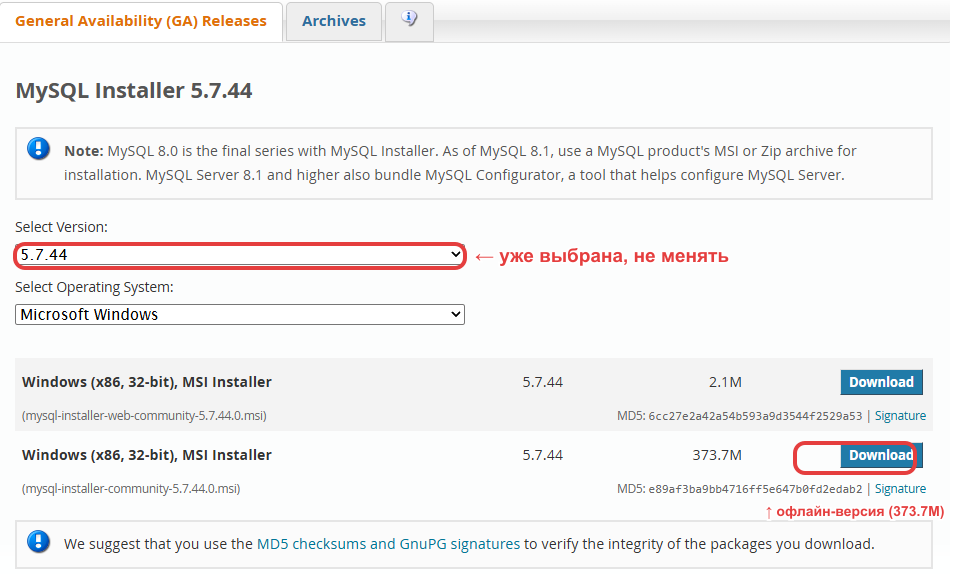Click MD5 hash 6cc27e2a42a54b593a9d3544f2529a53
958x574 pixels.
[x=755, y=416]
